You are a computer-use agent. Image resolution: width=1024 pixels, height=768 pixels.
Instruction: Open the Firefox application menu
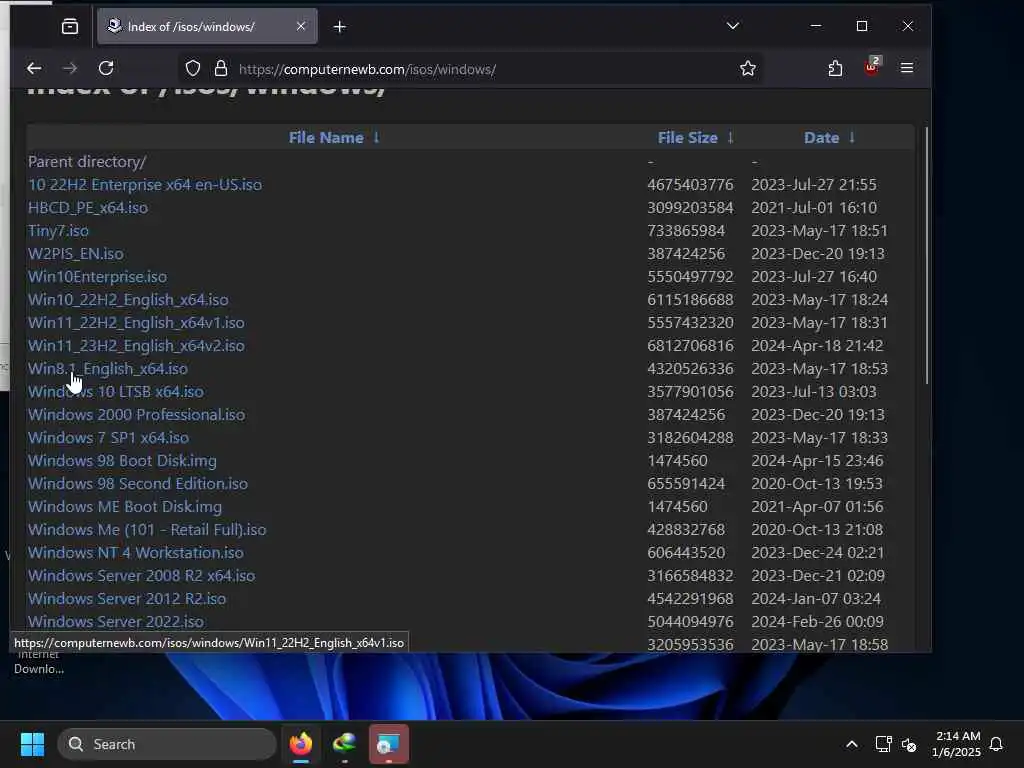pyautogui.click(x=906, y=68)
